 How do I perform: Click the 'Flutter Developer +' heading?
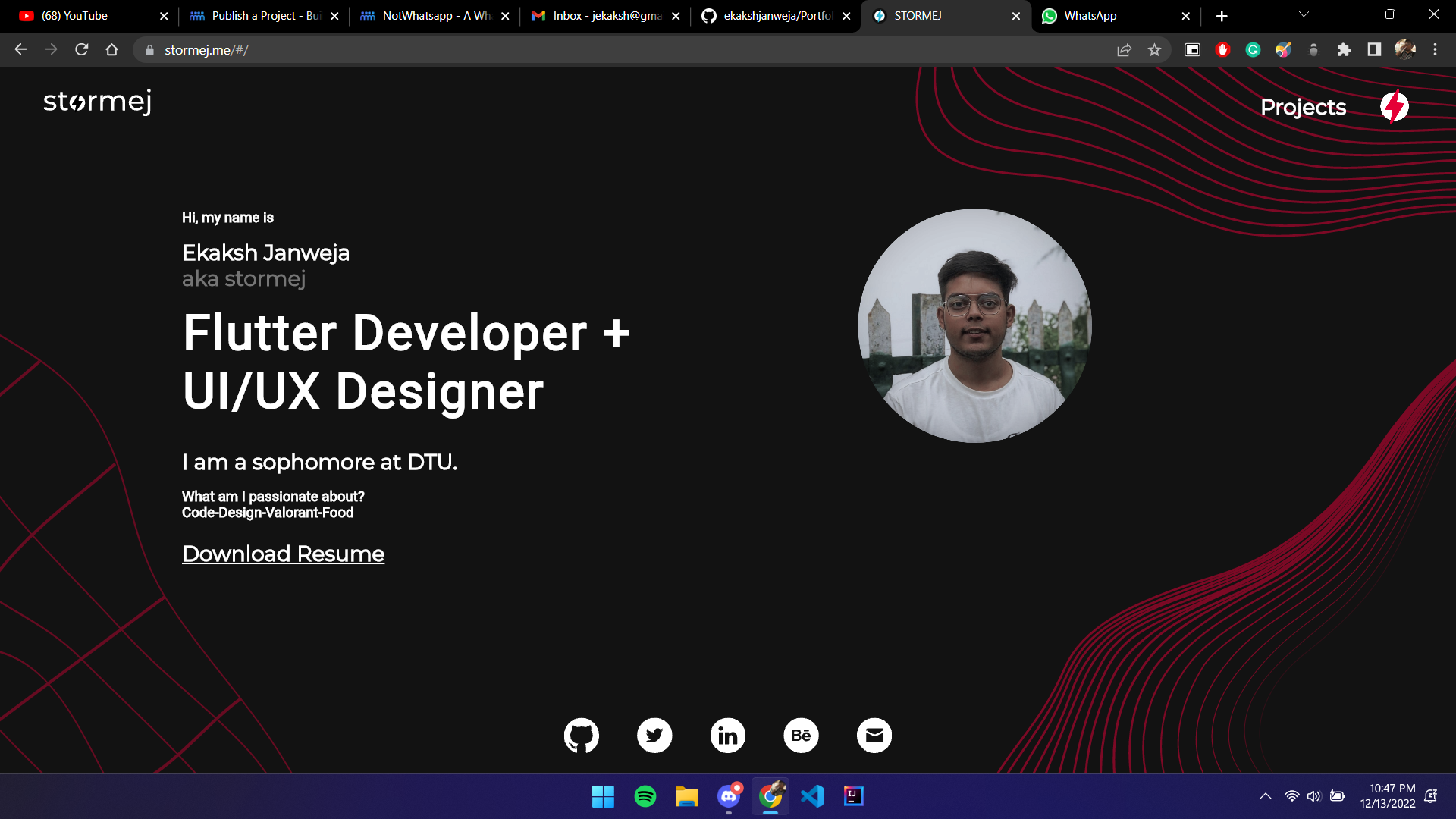[x=406, y=333]
